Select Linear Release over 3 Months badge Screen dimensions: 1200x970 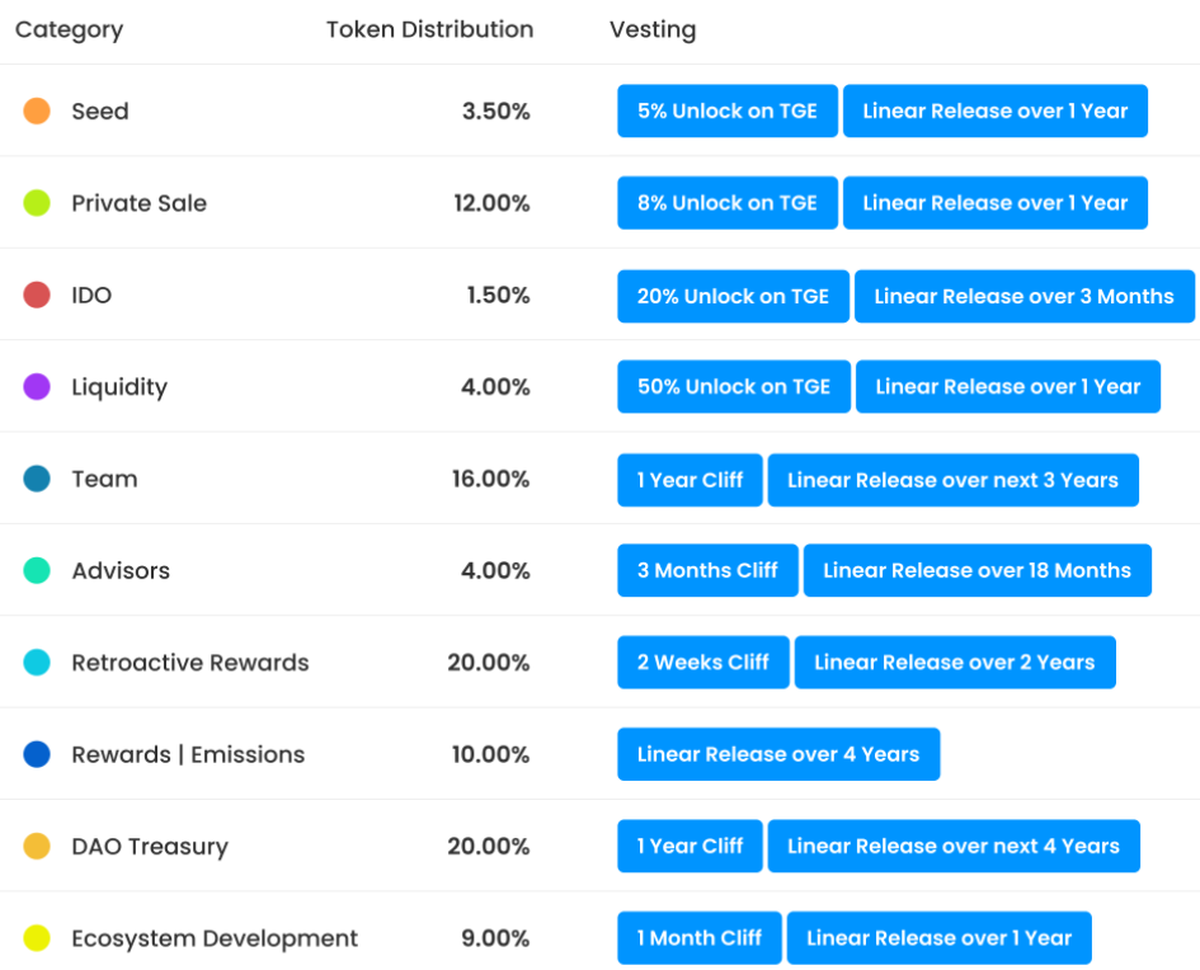click(1024, 296)
